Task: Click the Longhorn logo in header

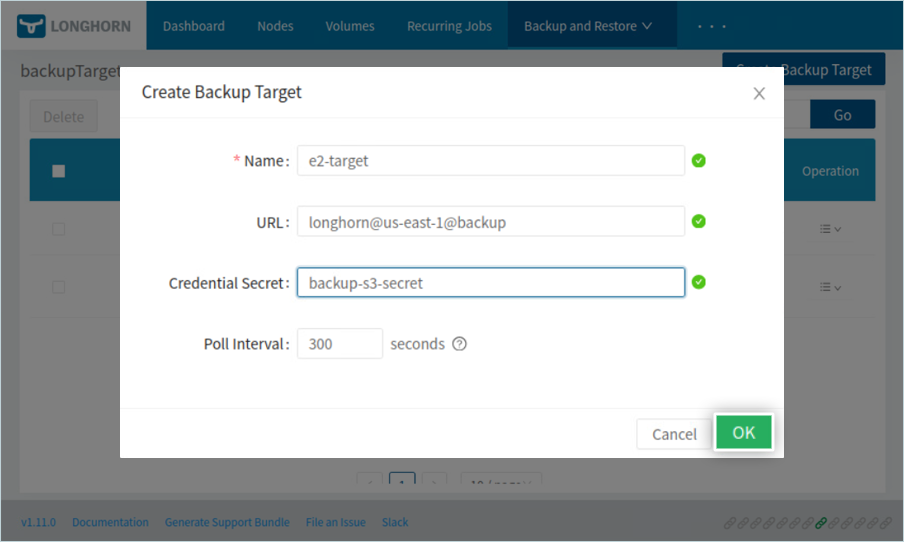Action: (75, 26)
